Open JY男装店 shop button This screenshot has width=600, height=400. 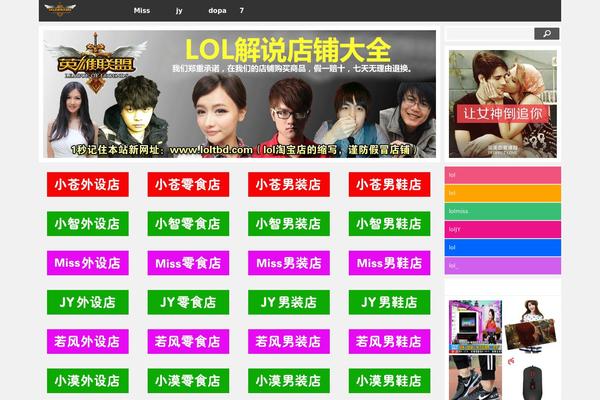[x=289, y=302]
